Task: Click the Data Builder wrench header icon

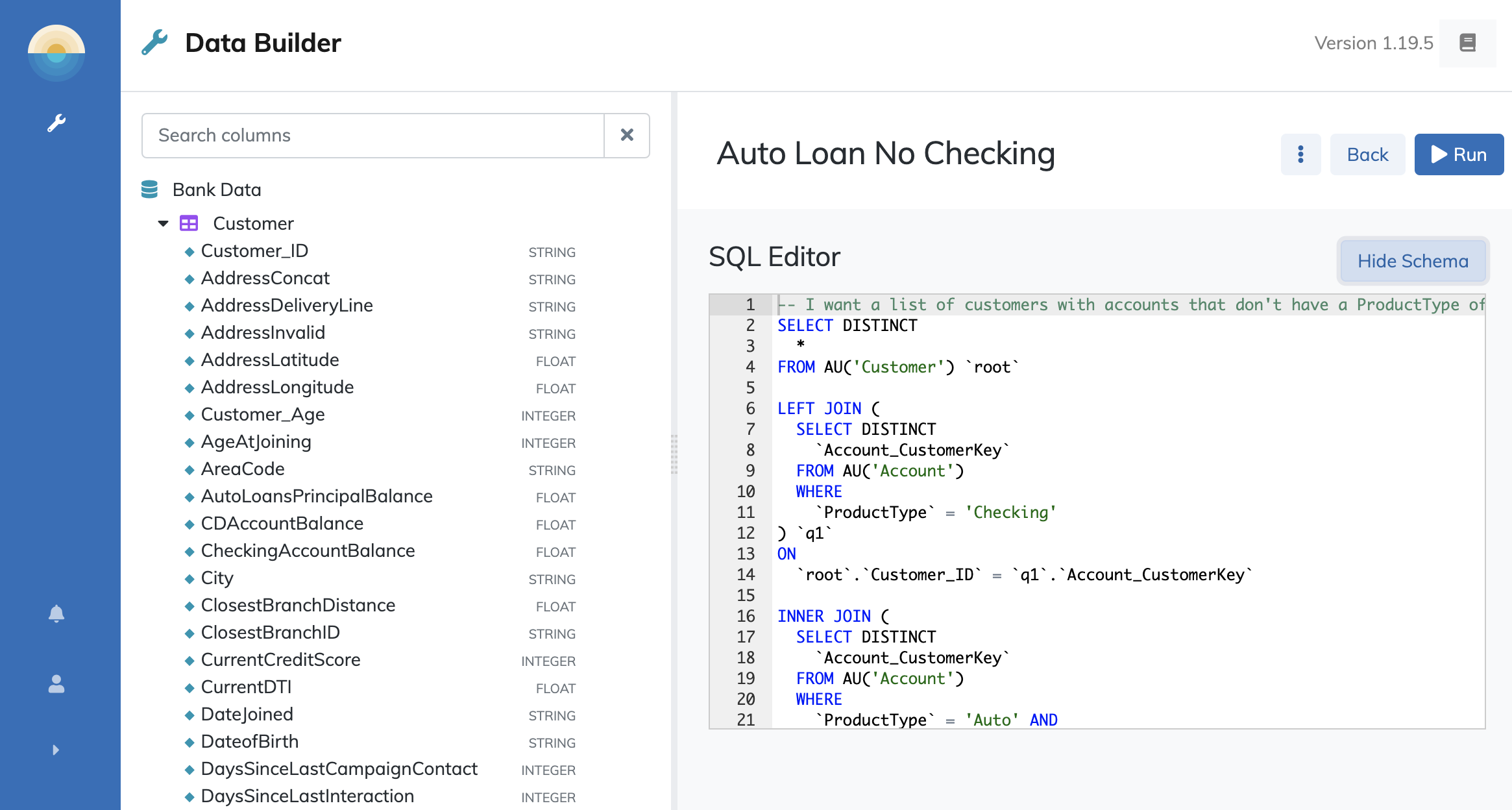Action: pyautogui.click(x=154, y=43)
